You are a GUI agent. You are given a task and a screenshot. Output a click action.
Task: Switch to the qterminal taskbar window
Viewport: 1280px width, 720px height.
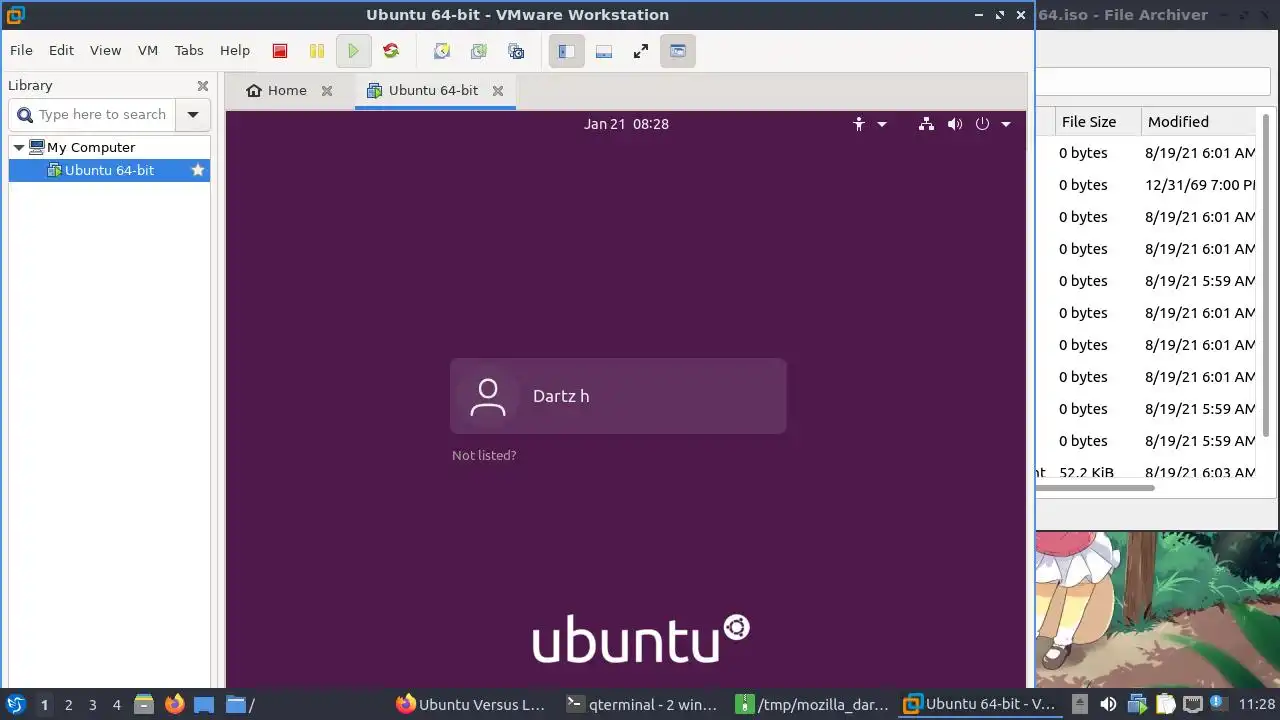(641, 705)
